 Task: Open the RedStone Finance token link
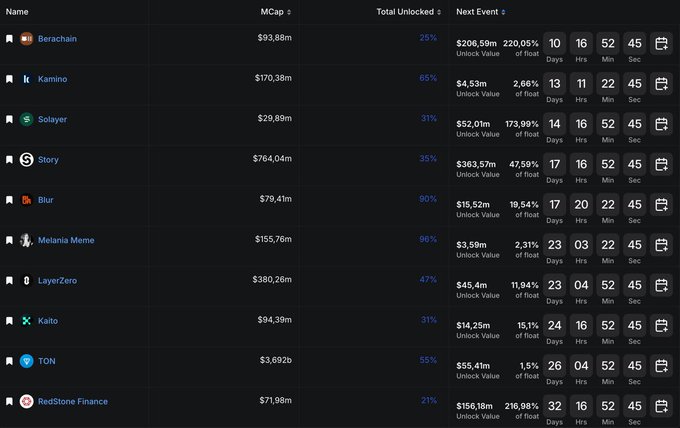72,401
